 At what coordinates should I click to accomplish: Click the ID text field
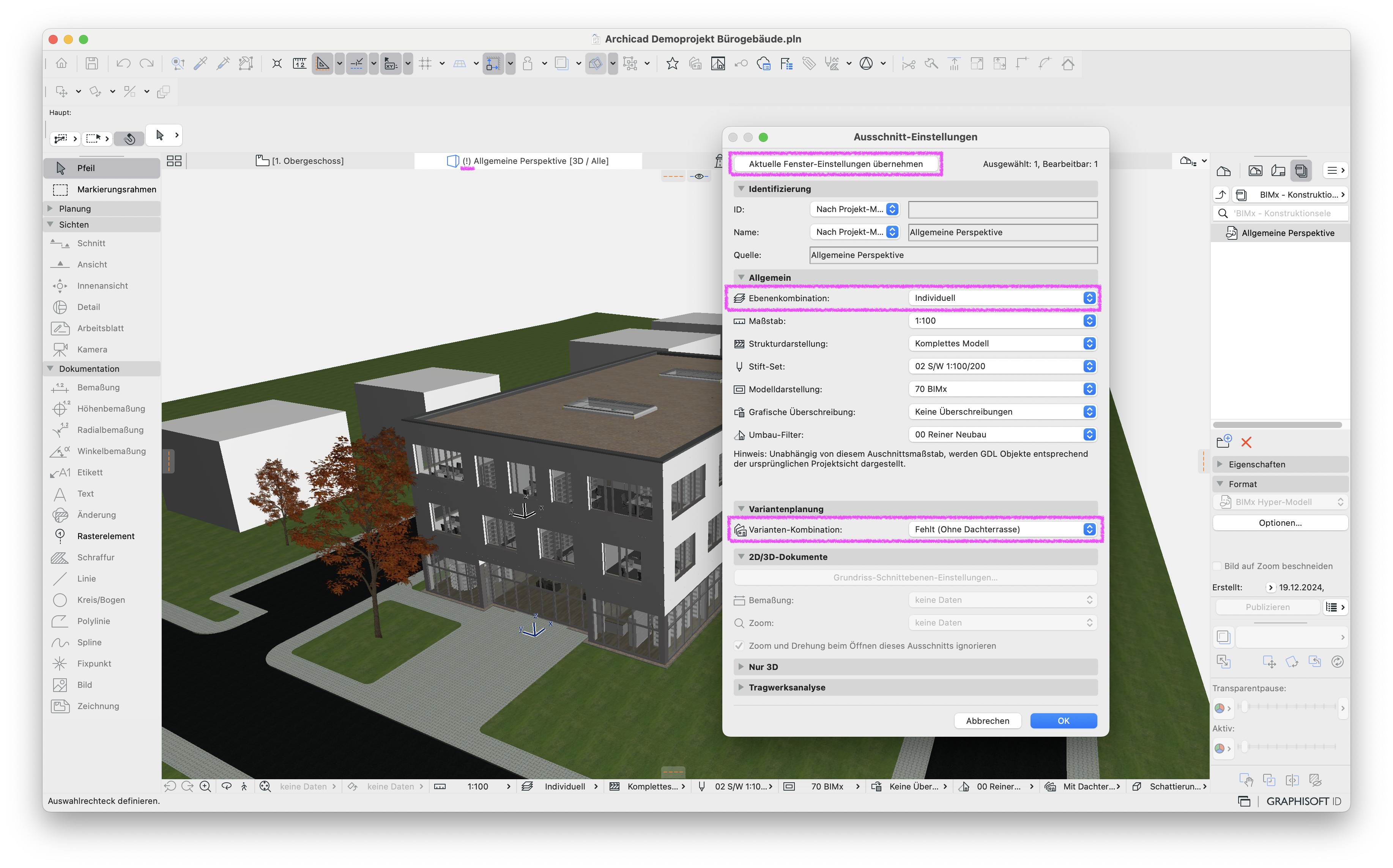(x=1002, y=209)
